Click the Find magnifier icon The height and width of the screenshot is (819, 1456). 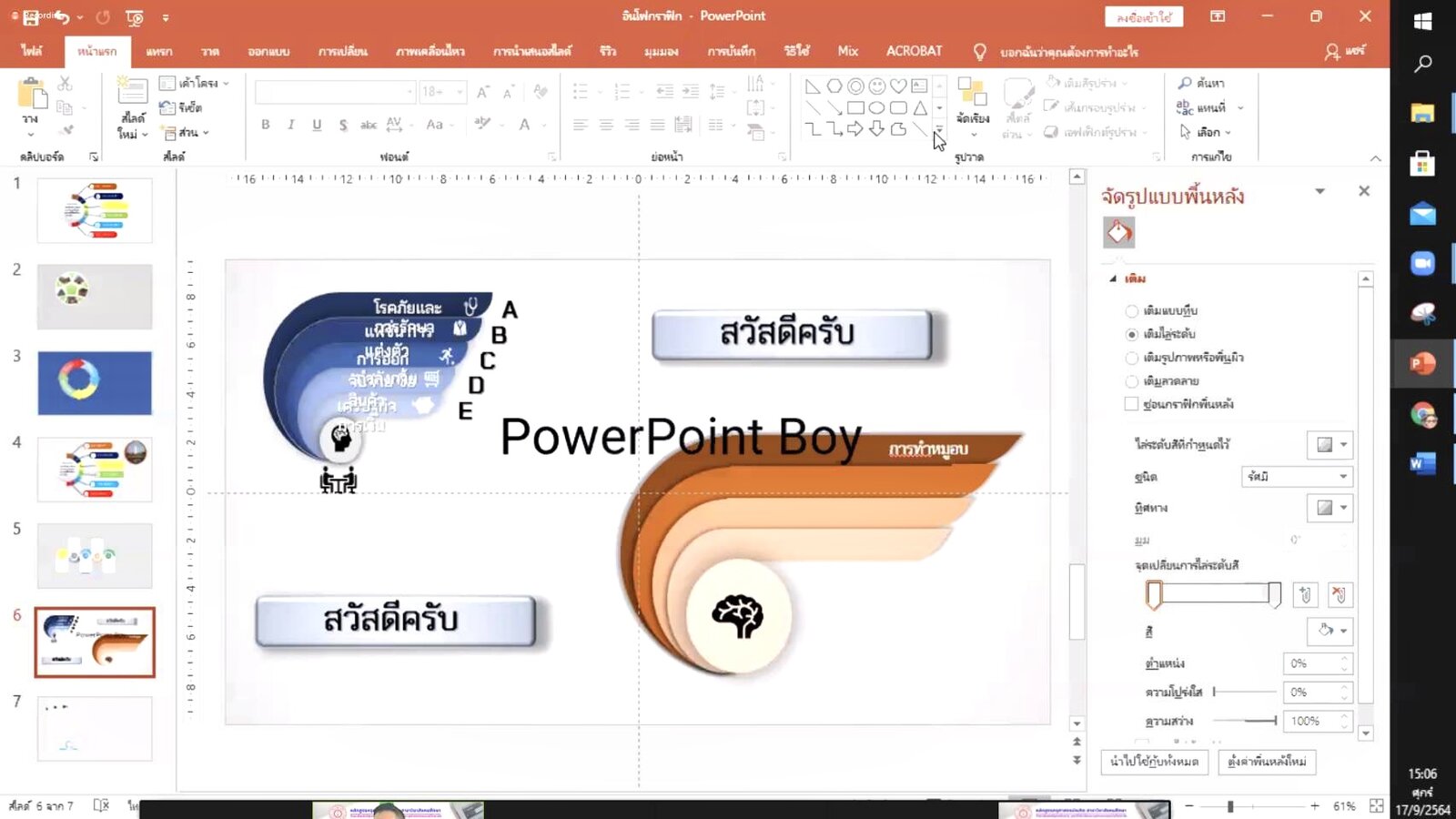coord(1185,83)
